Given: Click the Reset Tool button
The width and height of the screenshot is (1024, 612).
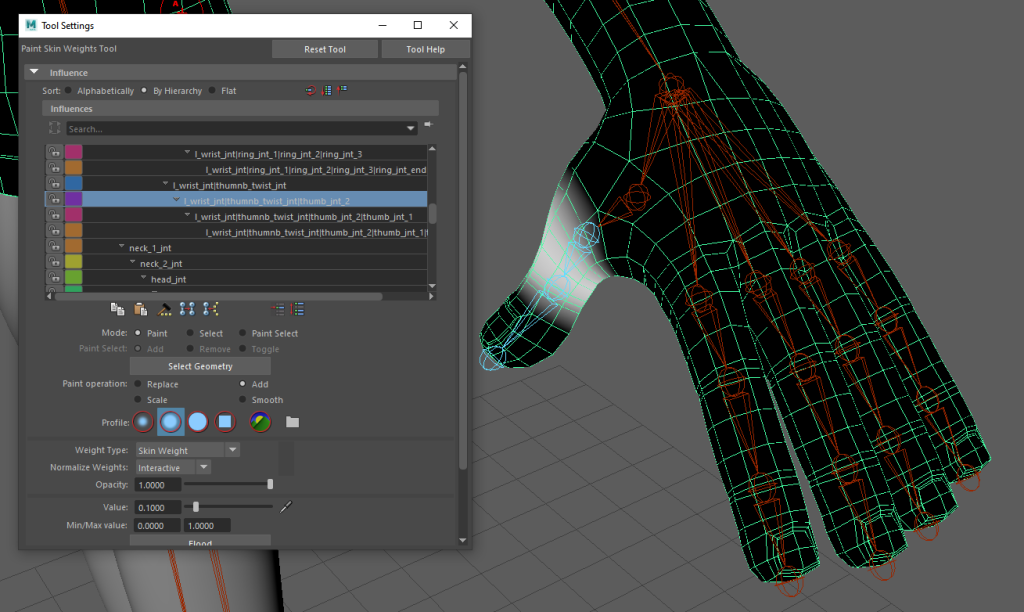Looking at the screenshot, I should pos(325,49).
